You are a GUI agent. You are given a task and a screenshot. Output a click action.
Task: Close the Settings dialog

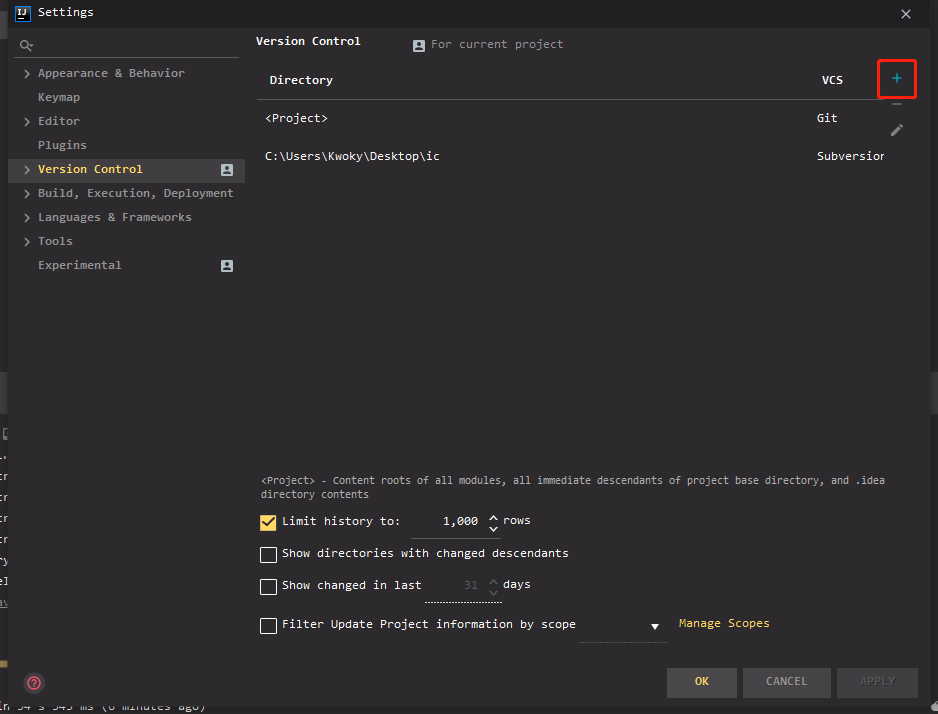(906, 14)
